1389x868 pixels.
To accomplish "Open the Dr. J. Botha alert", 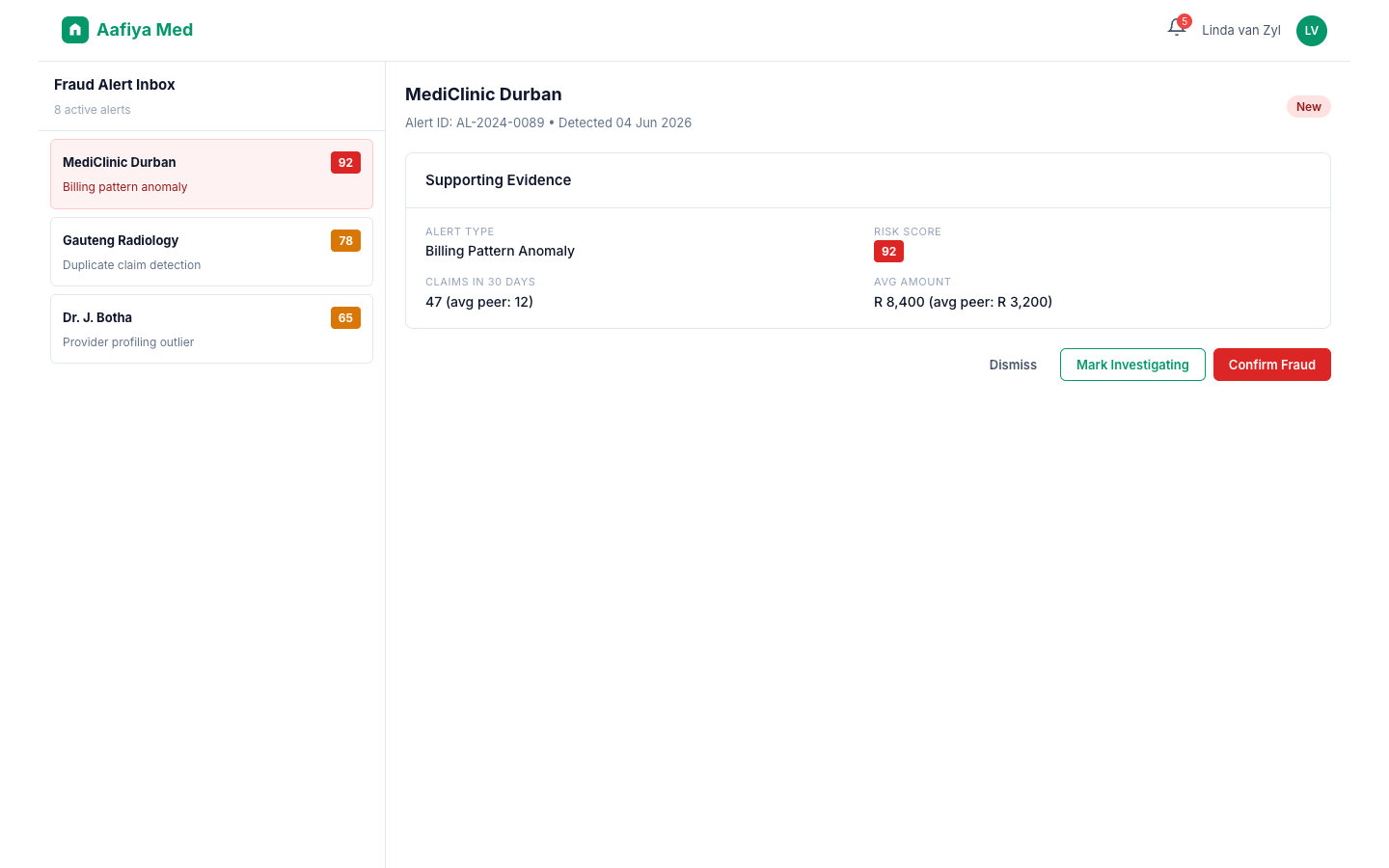I will 211,329.
